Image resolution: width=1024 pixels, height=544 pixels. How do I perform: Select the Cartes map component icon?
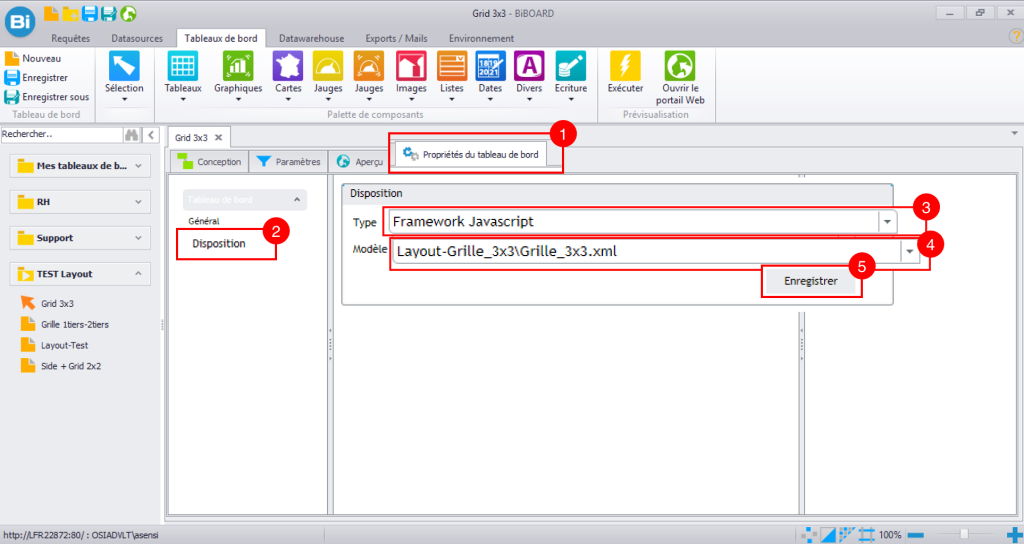(x=288, y=66)
